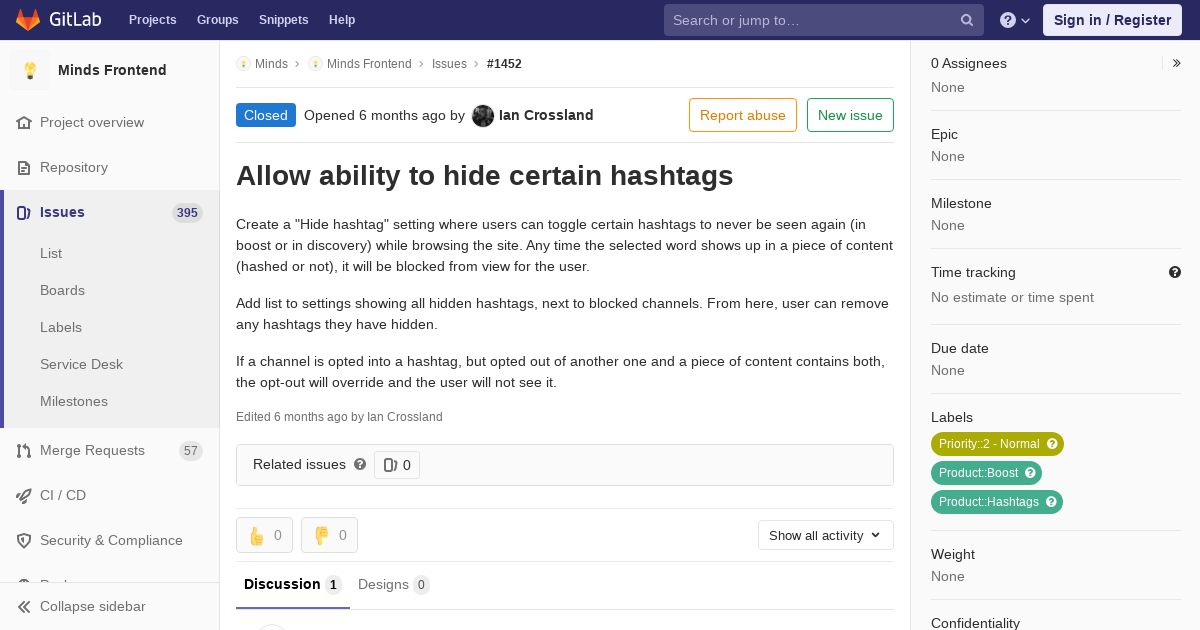Open the Milestones sidebar item
1200x630 pixels.
click(x=74, y=401)
